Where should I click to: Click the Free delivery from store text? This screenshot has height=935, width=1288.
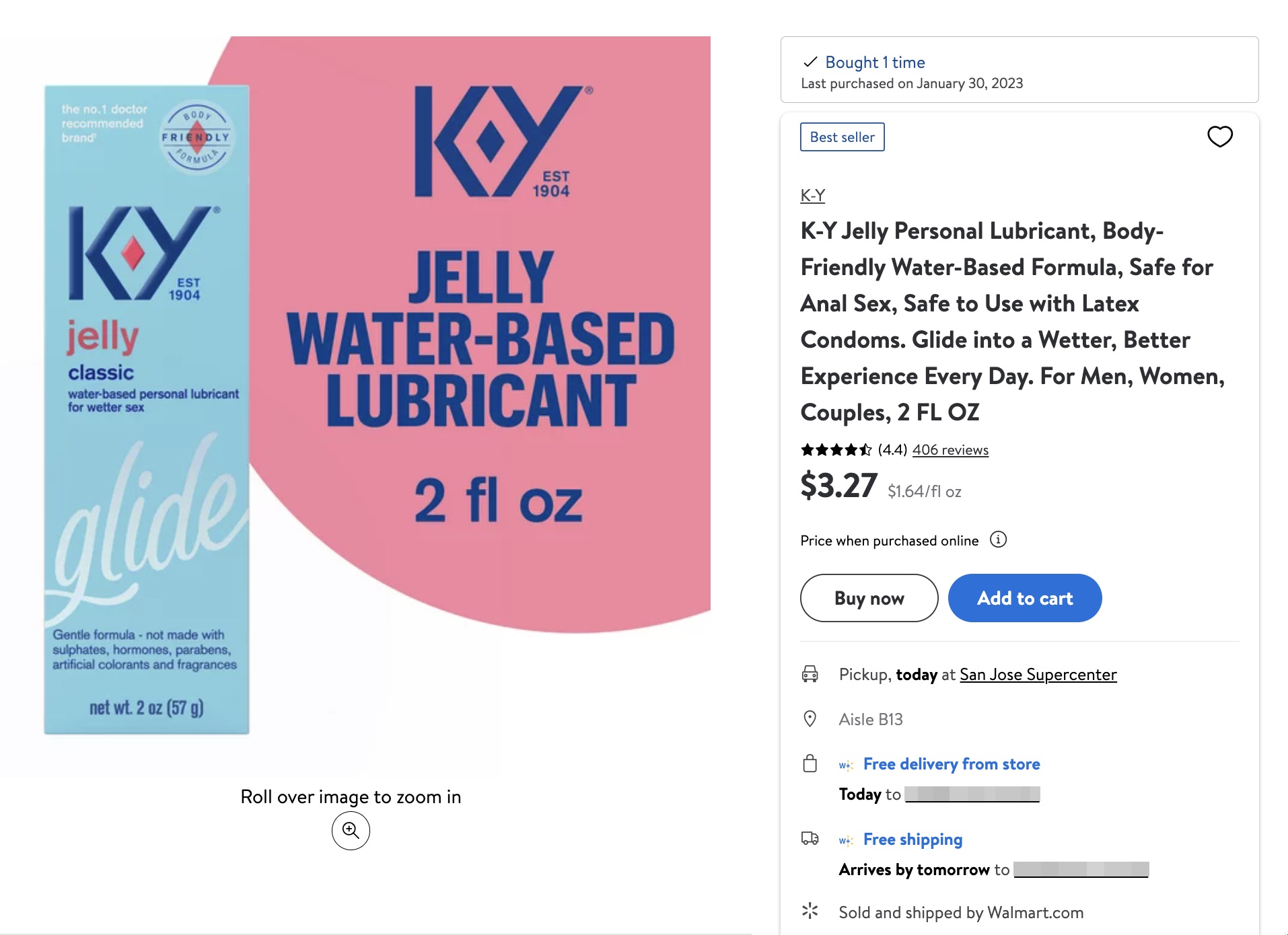tap(952, 764)
